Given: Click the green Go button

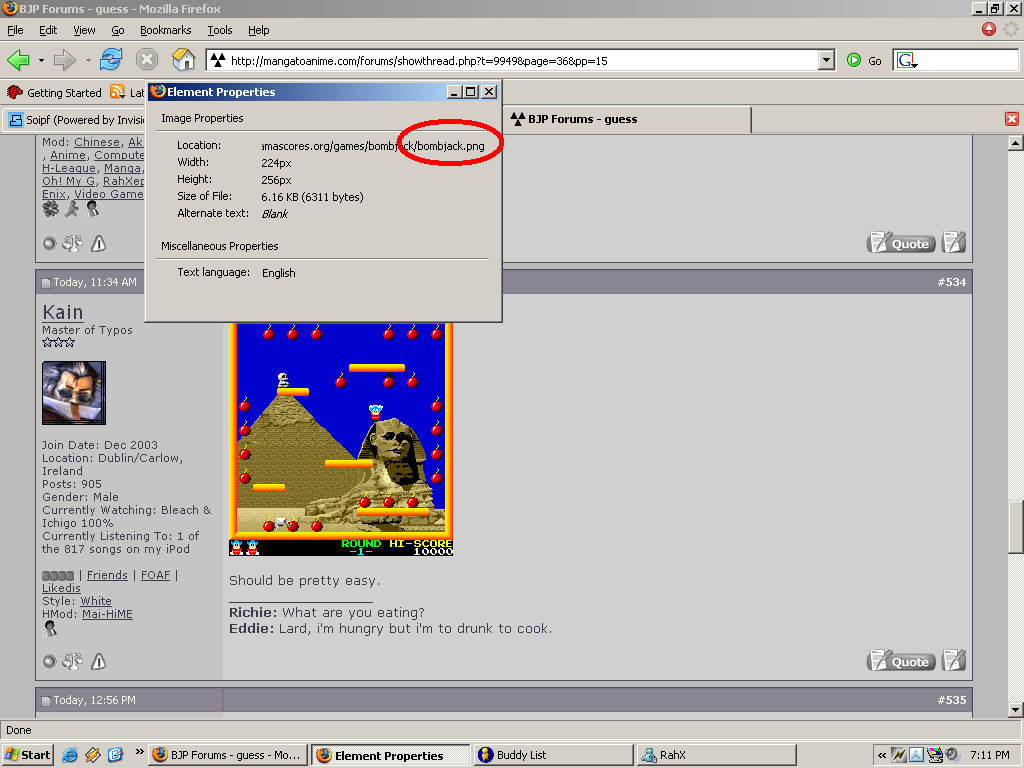Looking at the screenshot, I should coord(864,61).
